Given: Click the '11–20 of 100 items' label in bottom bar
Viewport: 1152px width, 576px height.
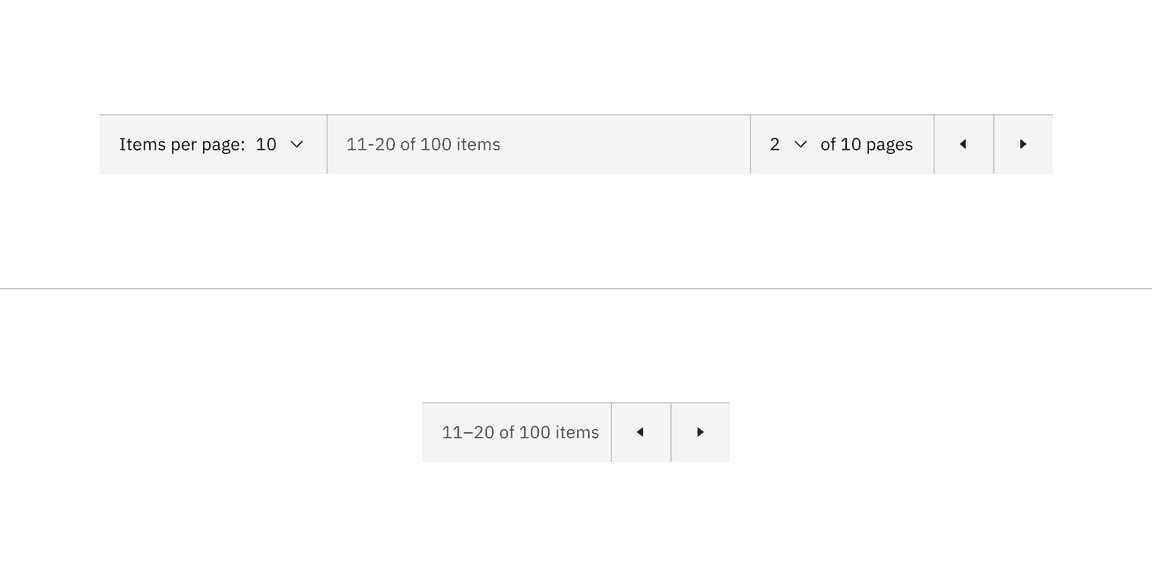Looking at the screenshot, I should (520, 432).
